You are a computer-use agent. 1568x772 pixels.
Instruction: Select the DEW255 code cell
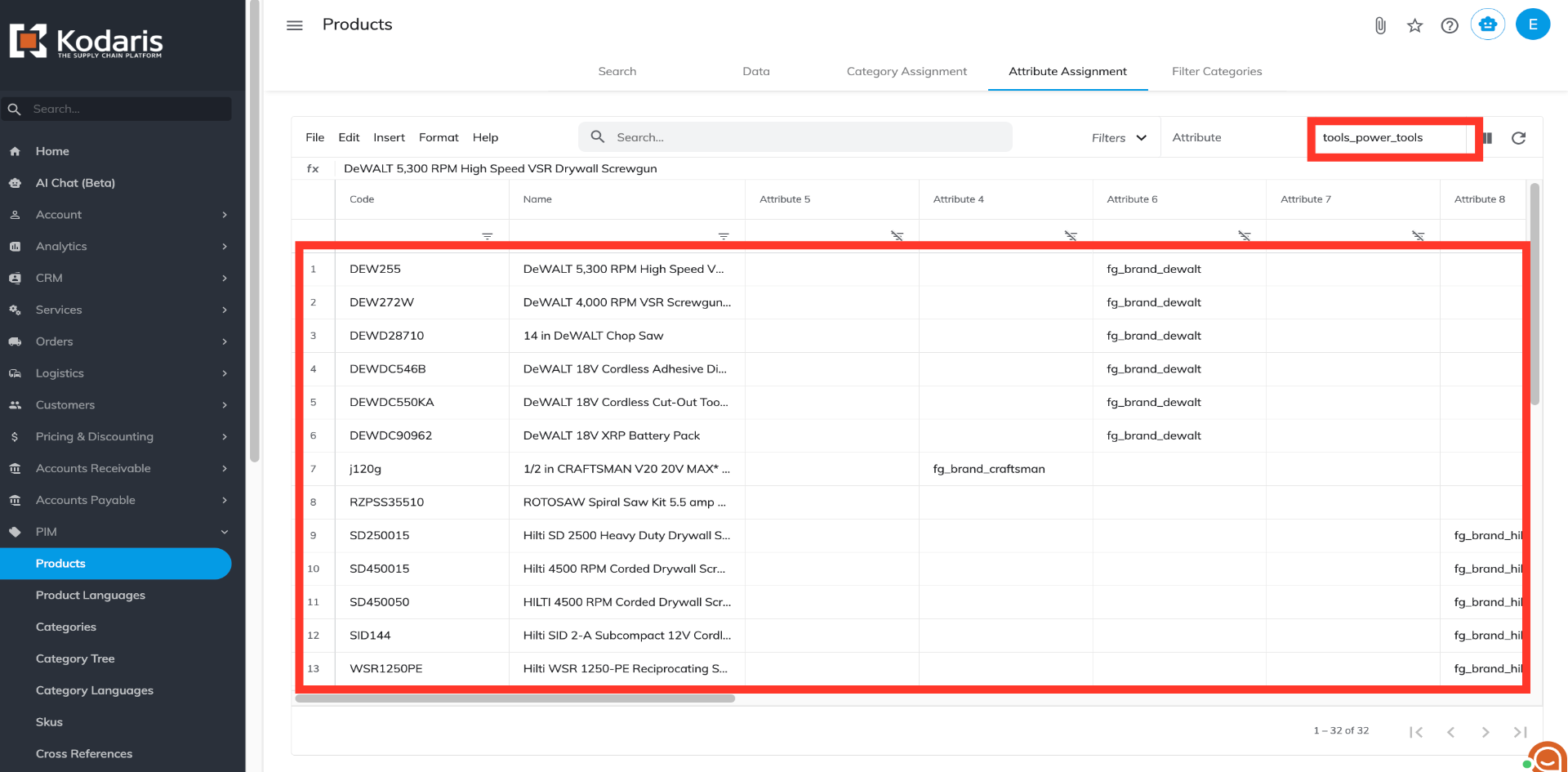pos(422,269)
